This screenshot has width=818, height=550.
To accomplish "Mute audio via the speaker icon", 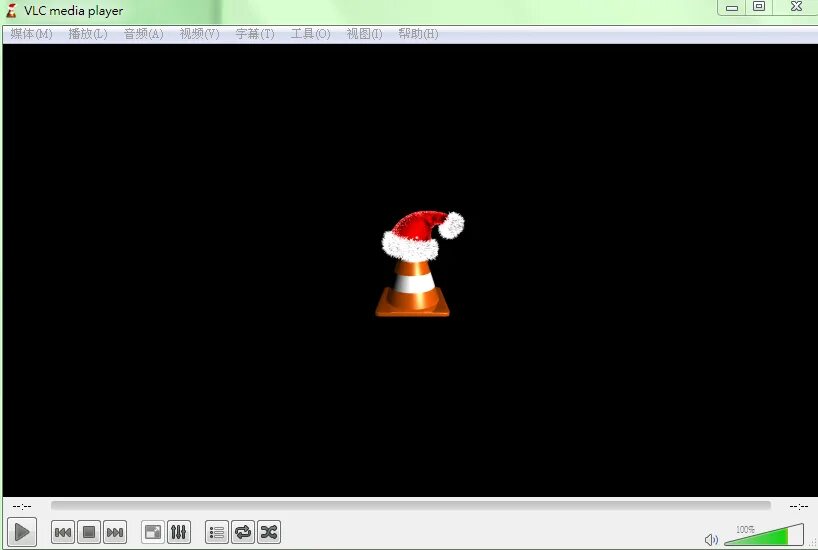I will pos(711,540).
